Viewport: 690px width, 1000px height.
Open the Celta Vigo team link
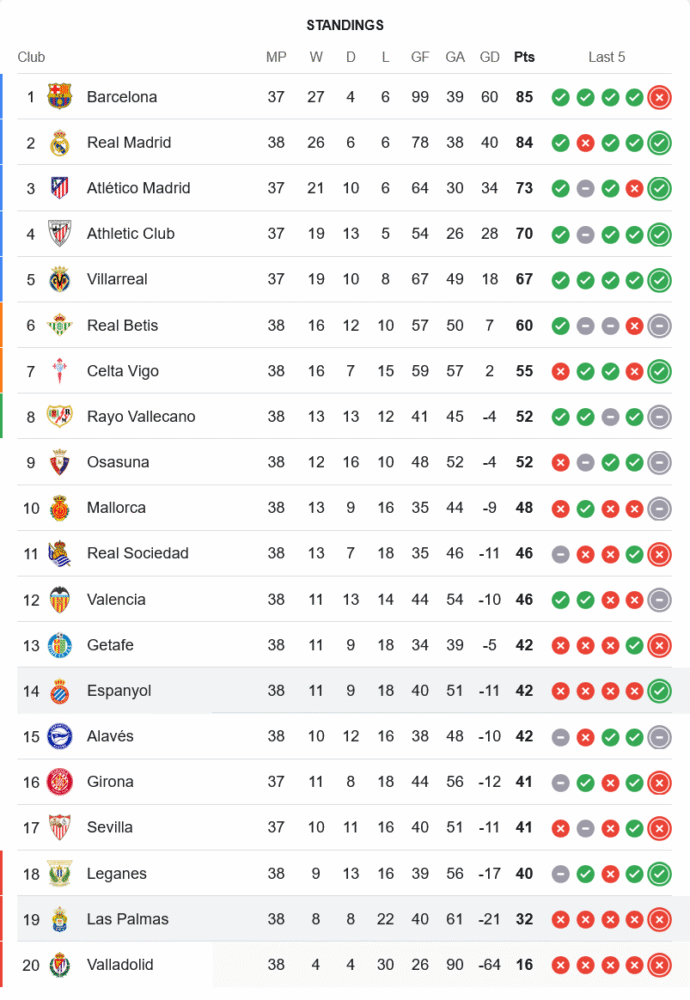(123, 371)
